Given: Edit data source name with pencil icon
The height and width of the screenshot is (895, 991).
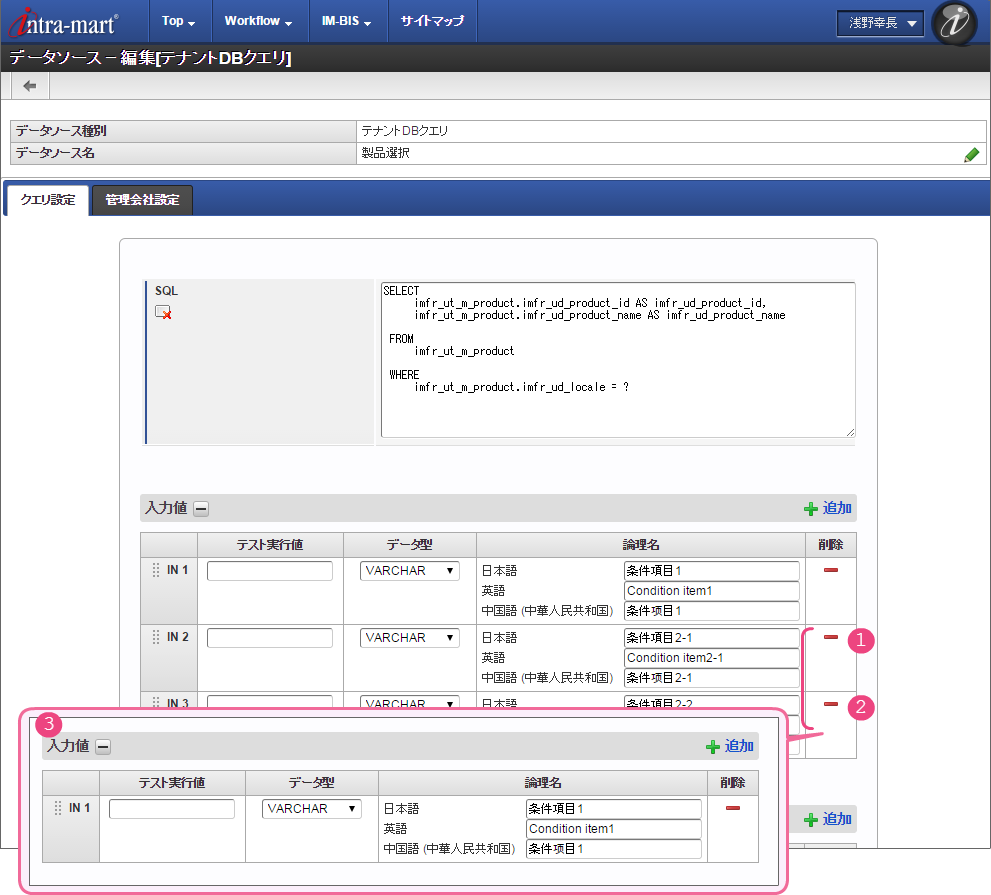Looking at the screenshot, I should (x=971, y=154).
